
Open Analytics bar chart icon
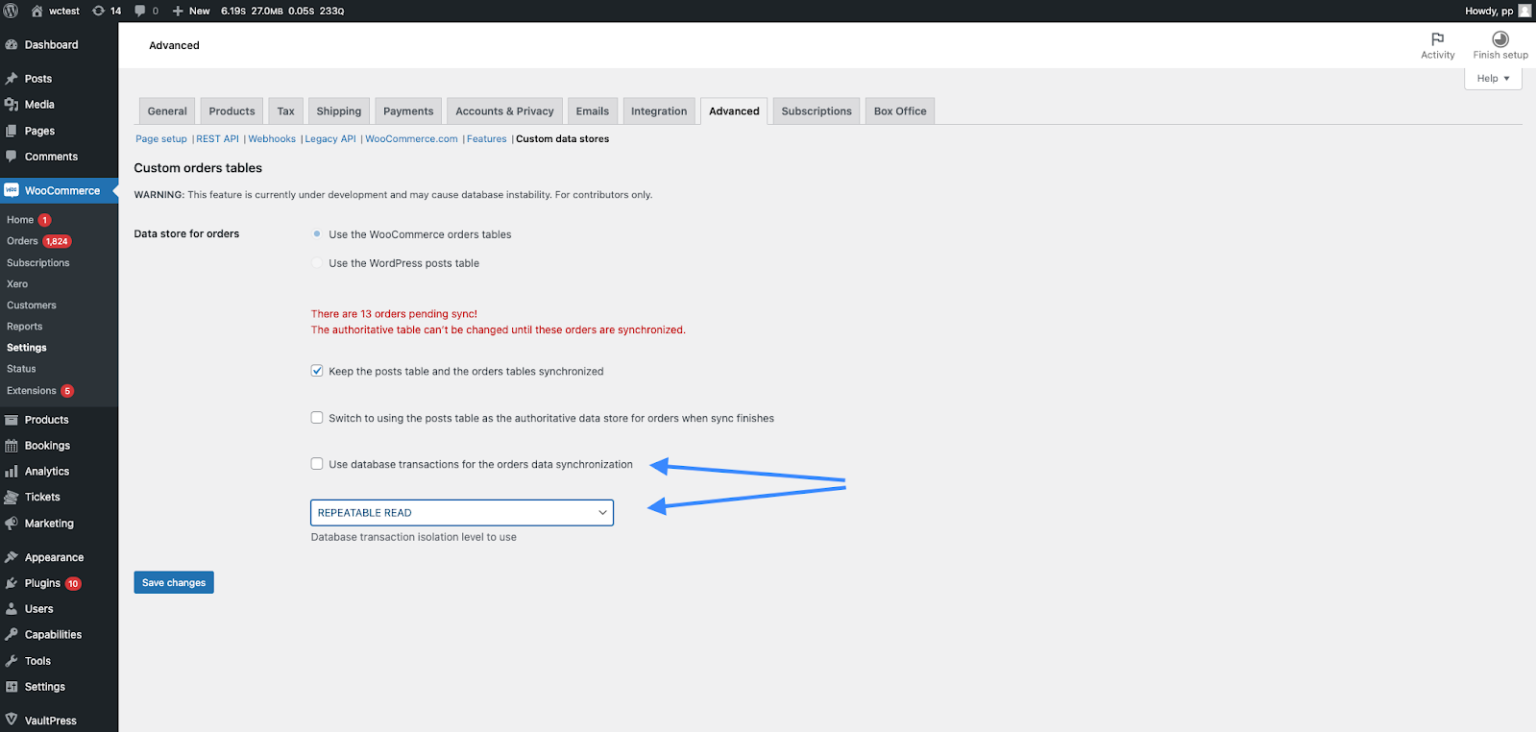(11, 472)
